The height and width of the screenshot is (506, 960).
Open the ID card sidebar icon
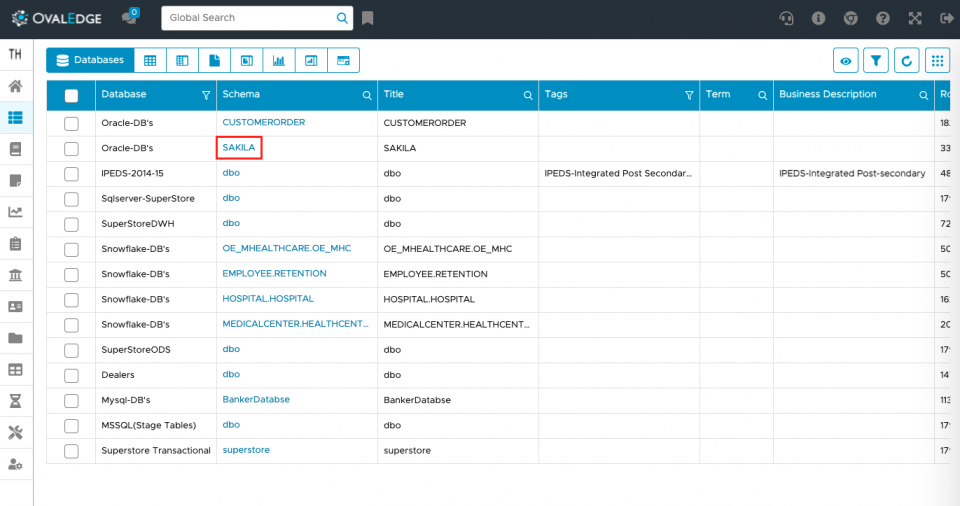(x=15, y=307)
